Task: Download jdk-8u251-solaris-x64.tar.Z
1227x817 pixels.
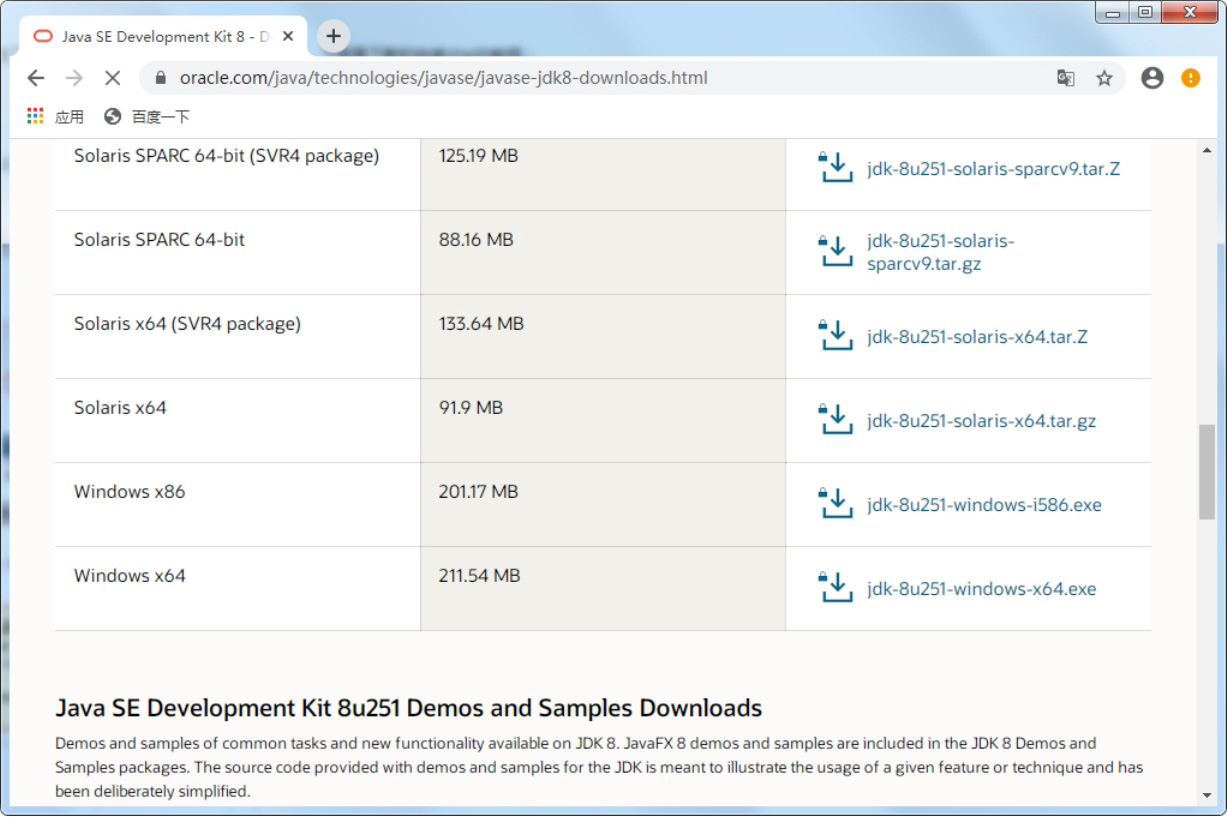Action: coord(977,337)
